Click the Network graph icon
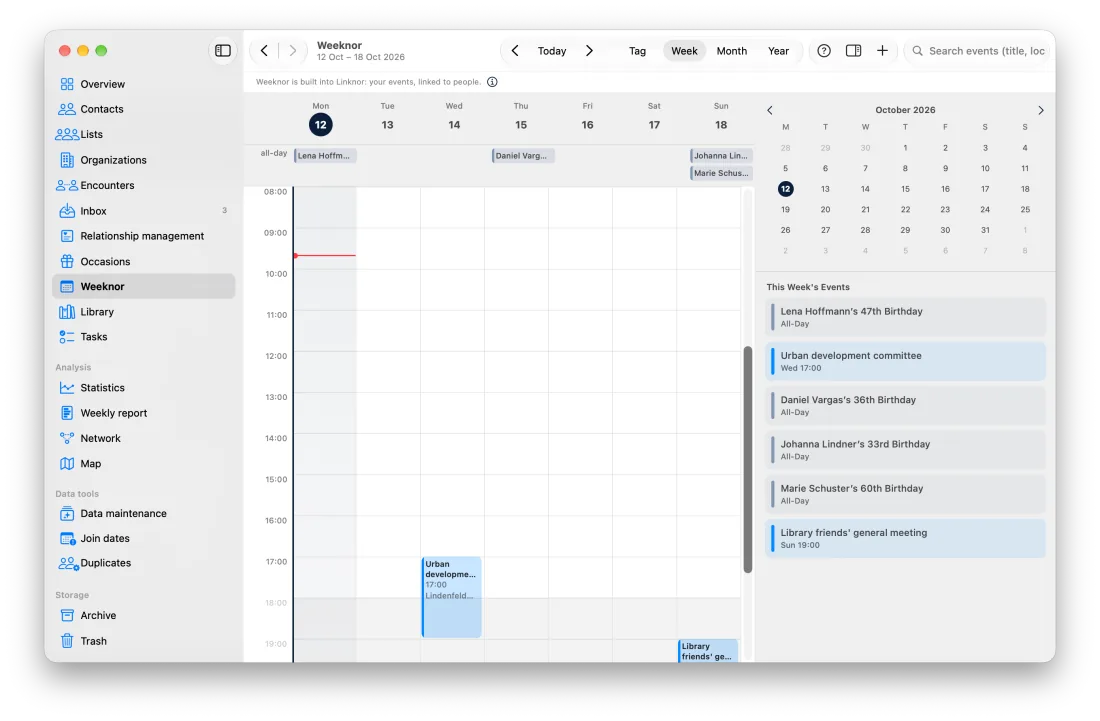 [x=67, y=438]
